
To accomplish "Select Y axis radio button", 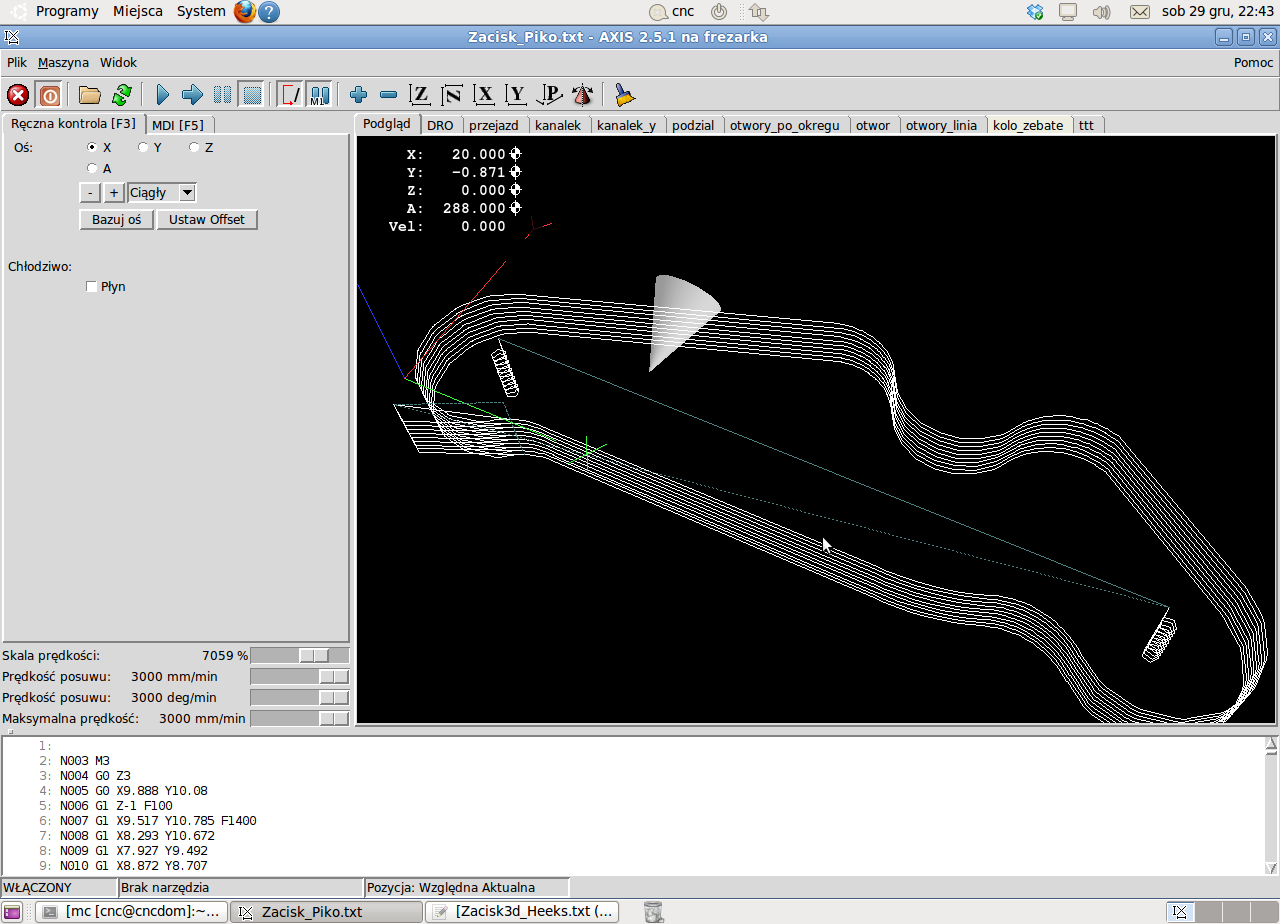I will point(143,147).
